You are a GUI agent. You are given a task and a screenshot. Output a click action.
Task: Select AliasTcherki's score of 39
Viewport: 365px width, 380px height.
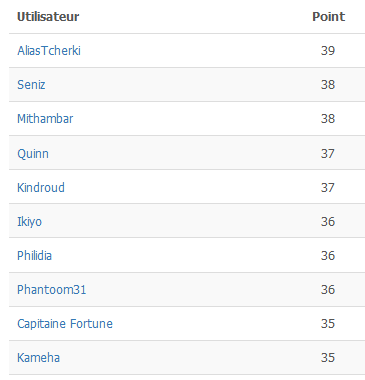[328, 51]
